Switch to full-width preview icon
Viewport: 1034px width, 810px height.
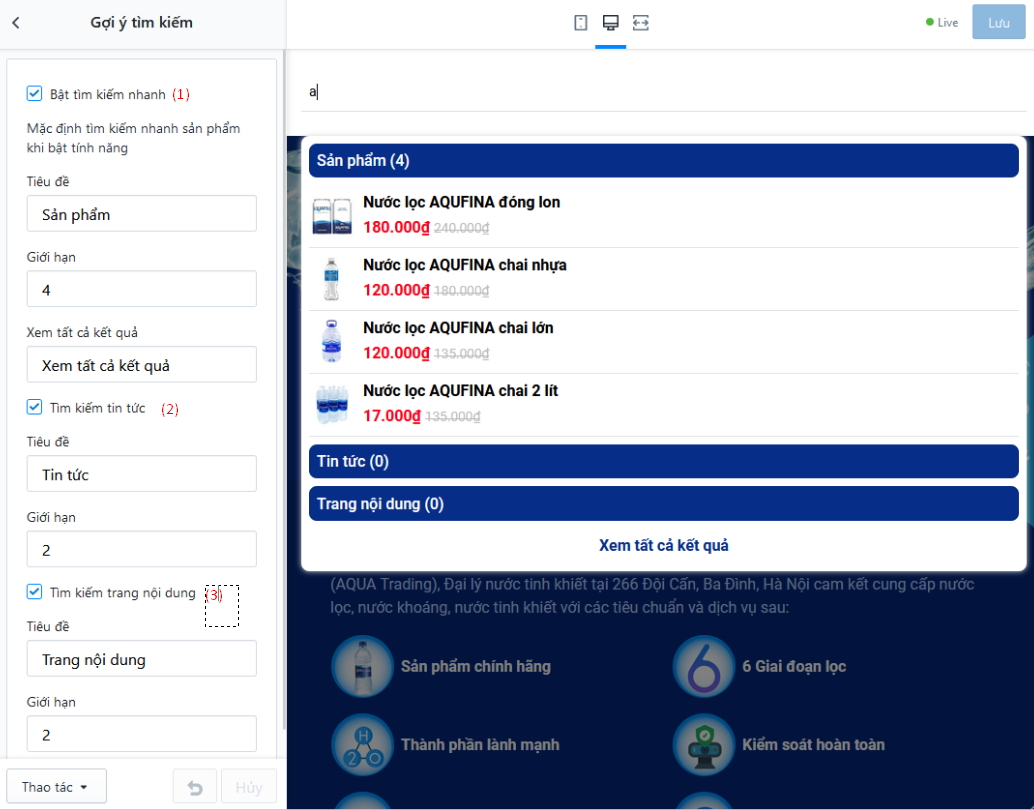coord(640,22)
